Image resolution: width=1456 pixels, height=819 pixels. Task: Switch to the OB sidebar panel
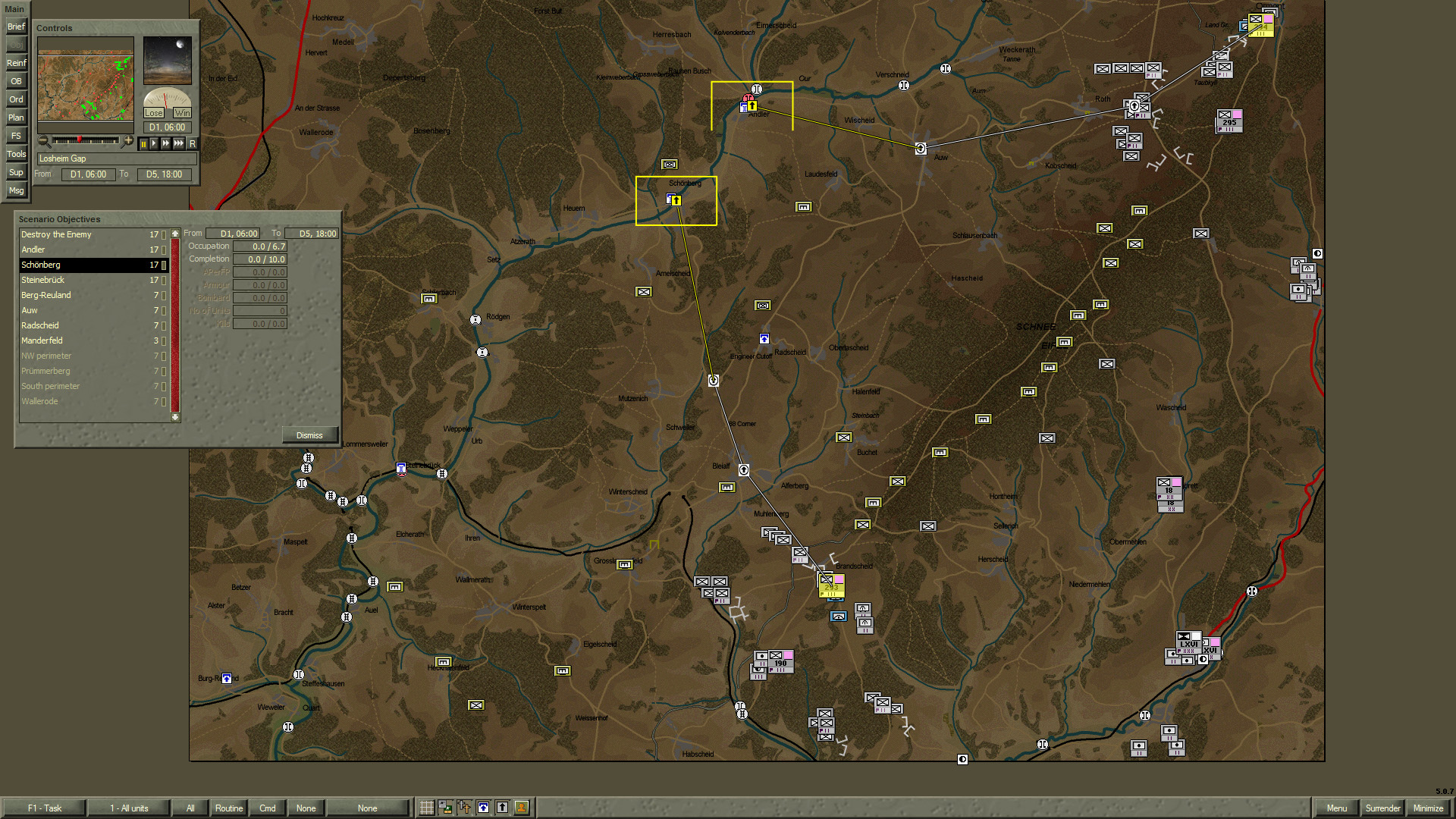[x=16, y=81]
